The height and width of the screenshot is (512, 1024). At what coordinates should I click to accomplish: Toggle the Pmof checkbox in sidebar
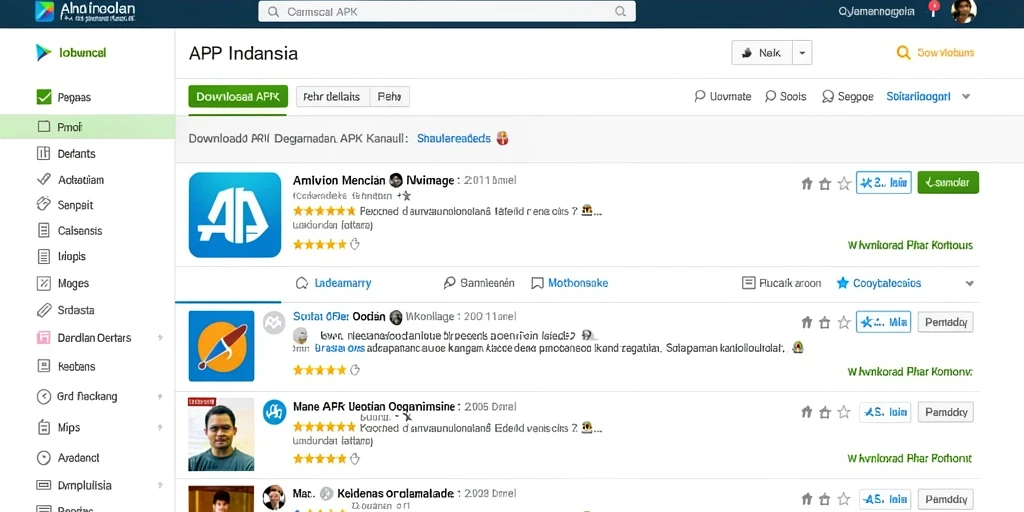click(x=44, y=127)
